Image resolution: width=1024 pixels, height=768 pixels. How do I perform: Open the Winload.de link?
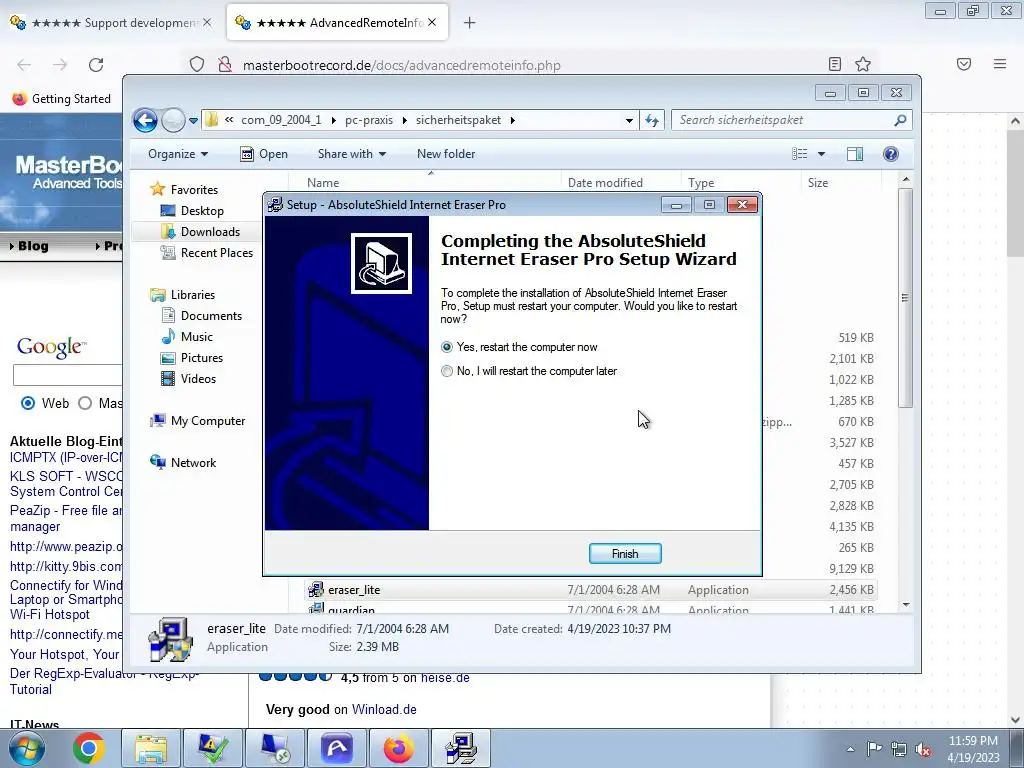[x=384, y=709]
